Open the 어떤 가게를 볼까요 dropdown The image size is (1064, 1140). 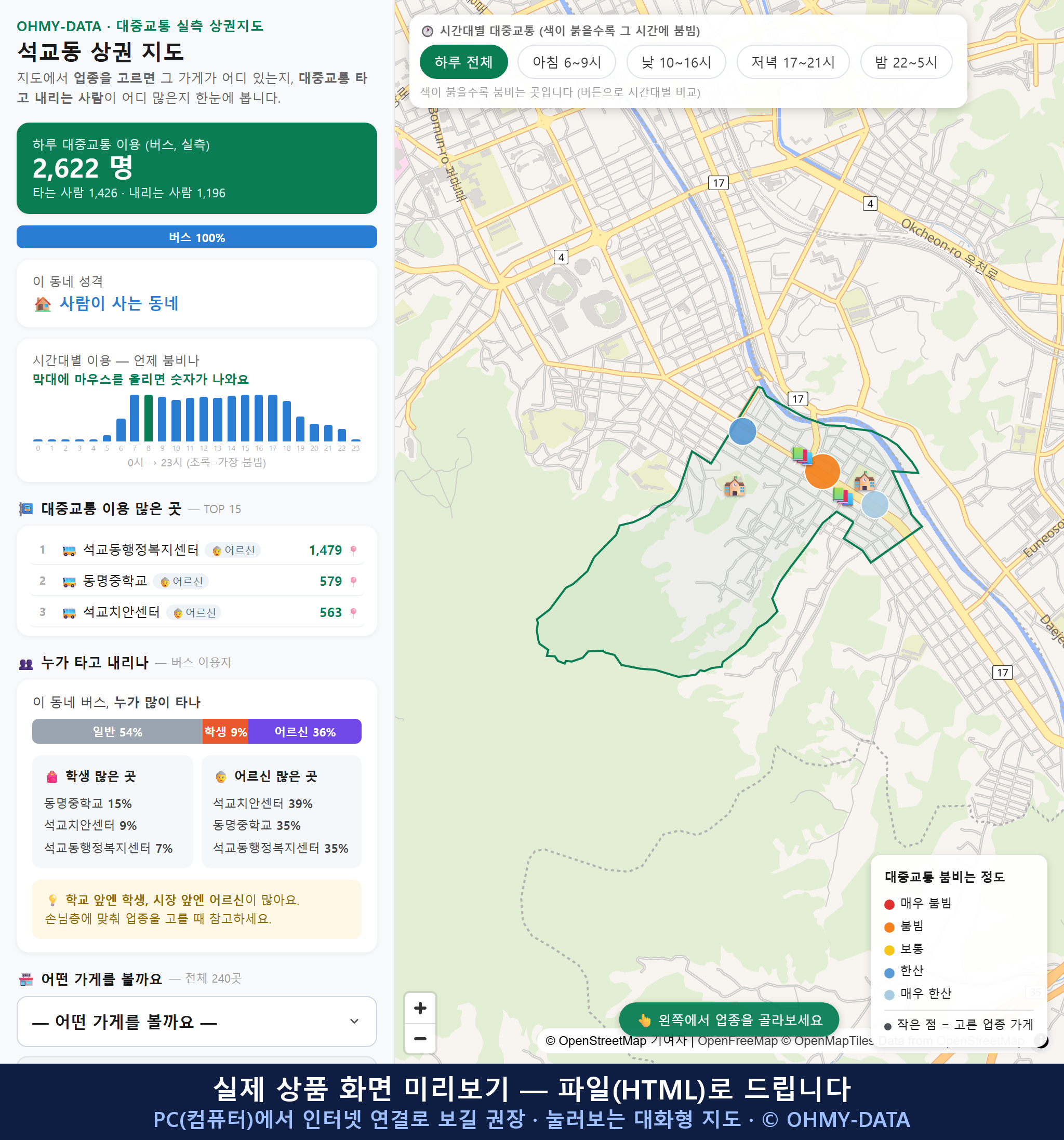197,1021
